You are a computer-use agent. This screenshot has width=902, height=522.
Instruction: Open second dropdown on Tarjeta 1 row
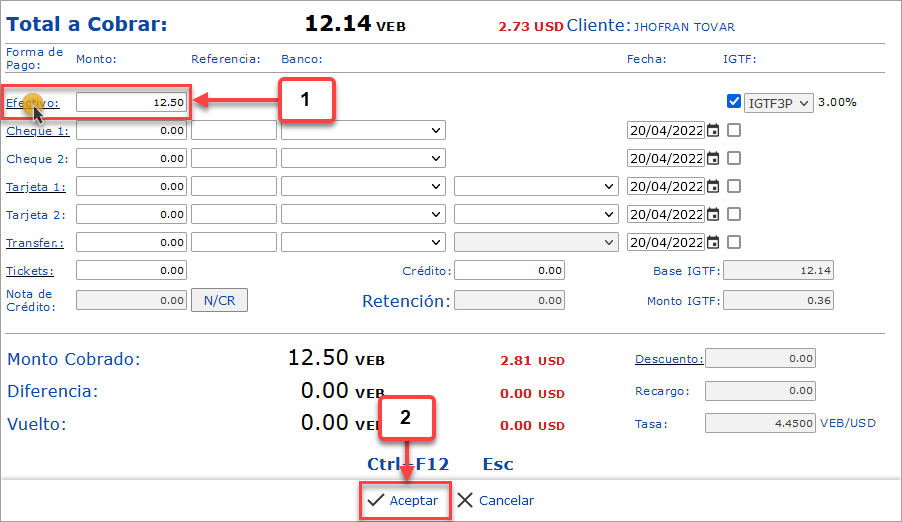(536, 186)
